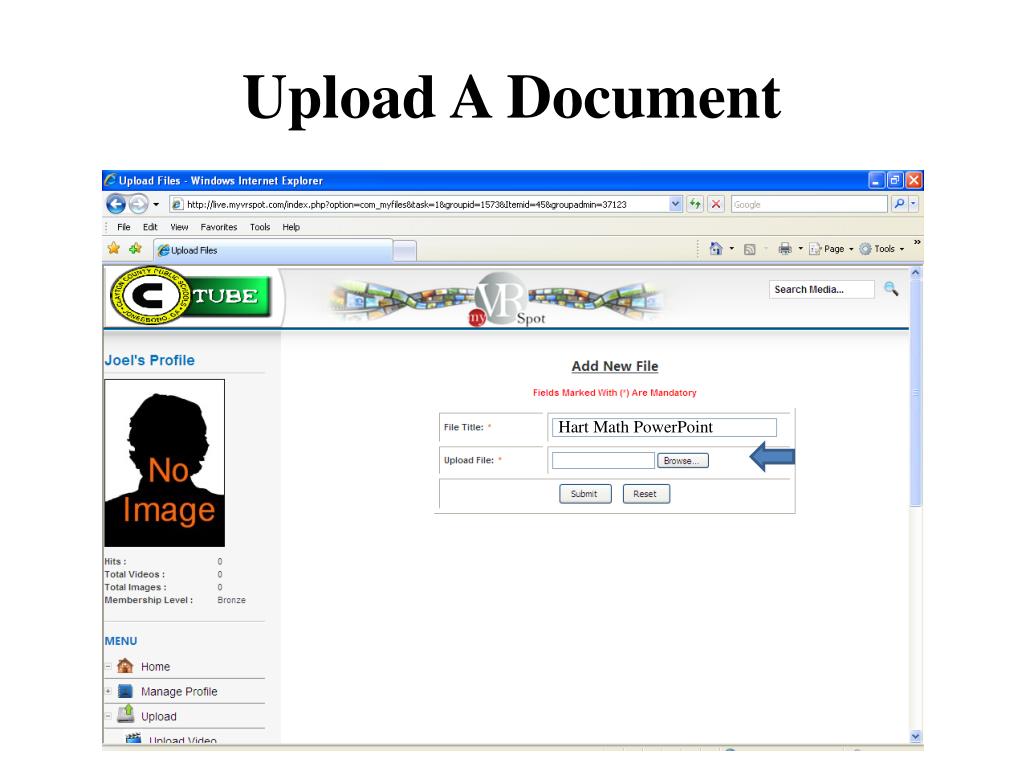
Task: Expand the address bar history dropdown
Action: (x=675, y=204)
